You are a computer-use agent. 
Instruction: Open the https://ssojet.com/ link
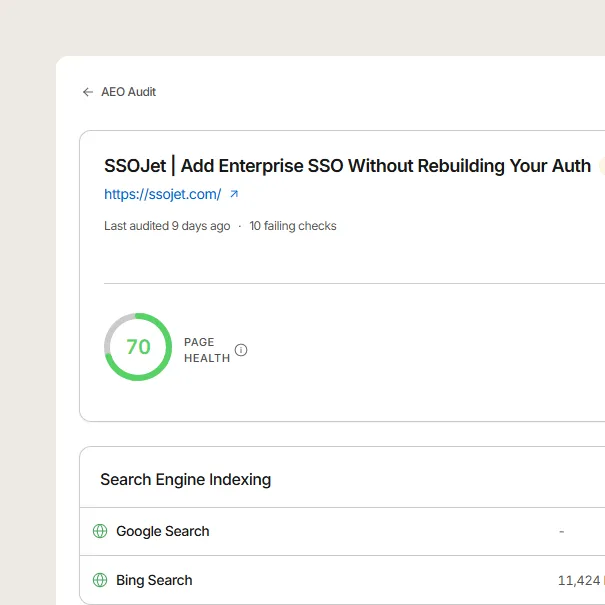point(162,194)
